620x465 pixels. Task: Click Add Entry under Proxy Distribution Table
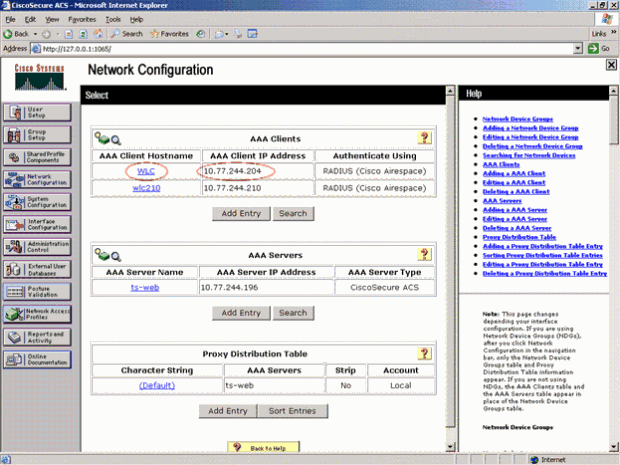pyautogui.click(x=228, y=411)
